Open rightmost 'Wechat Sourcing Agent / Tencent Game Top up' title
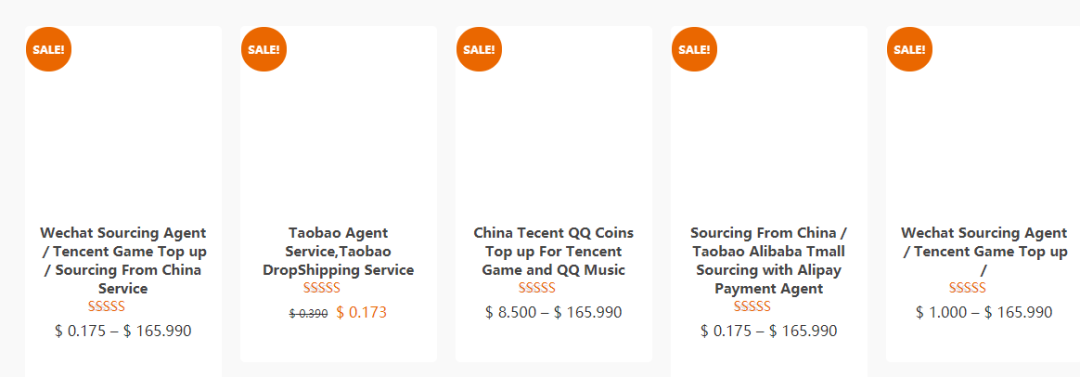Viewport: 1080px width, 377px height. pos(984,252)
